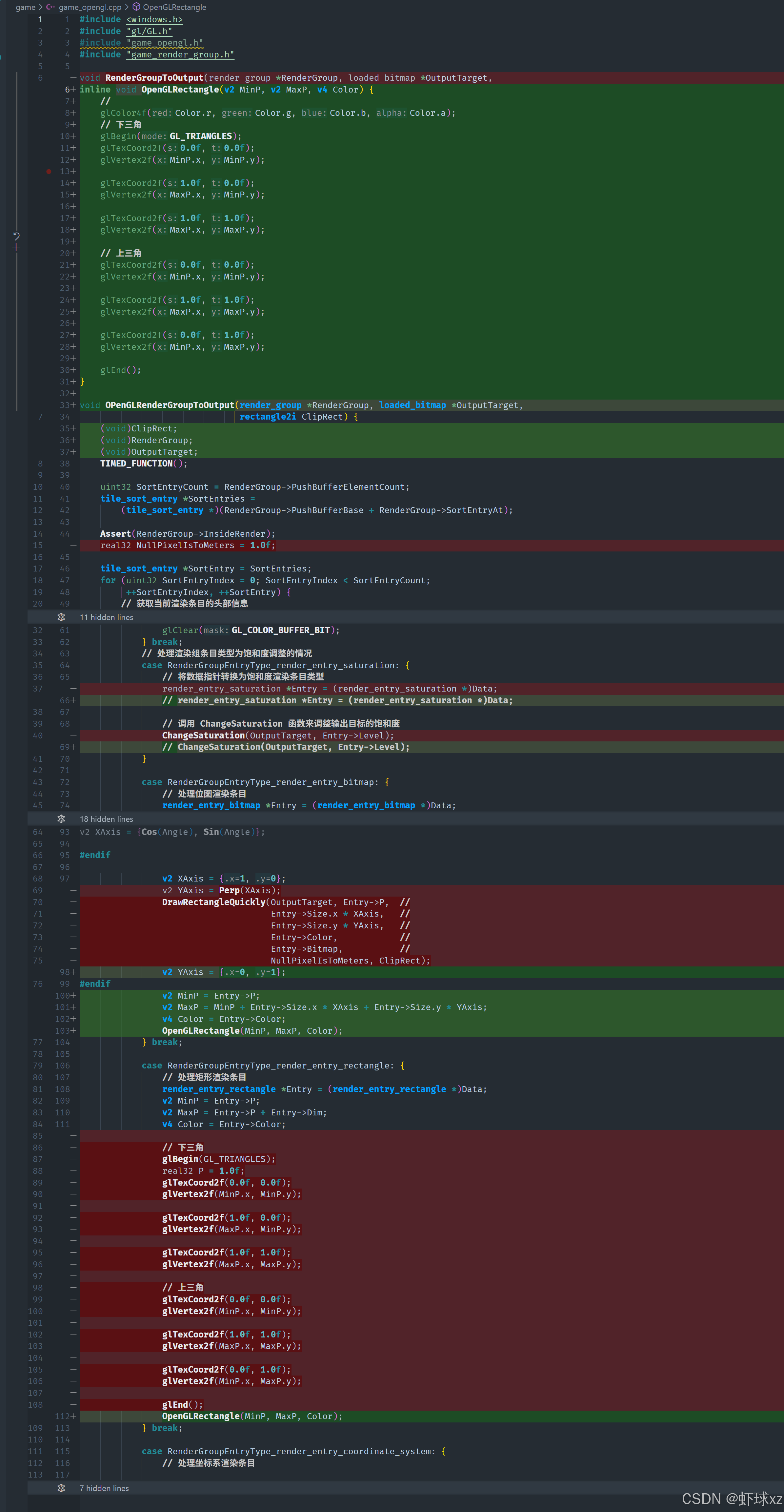Click the C++ file icon in breadcrumb
The width and height of the screenshot is (784, 1512).
point(51,7)
